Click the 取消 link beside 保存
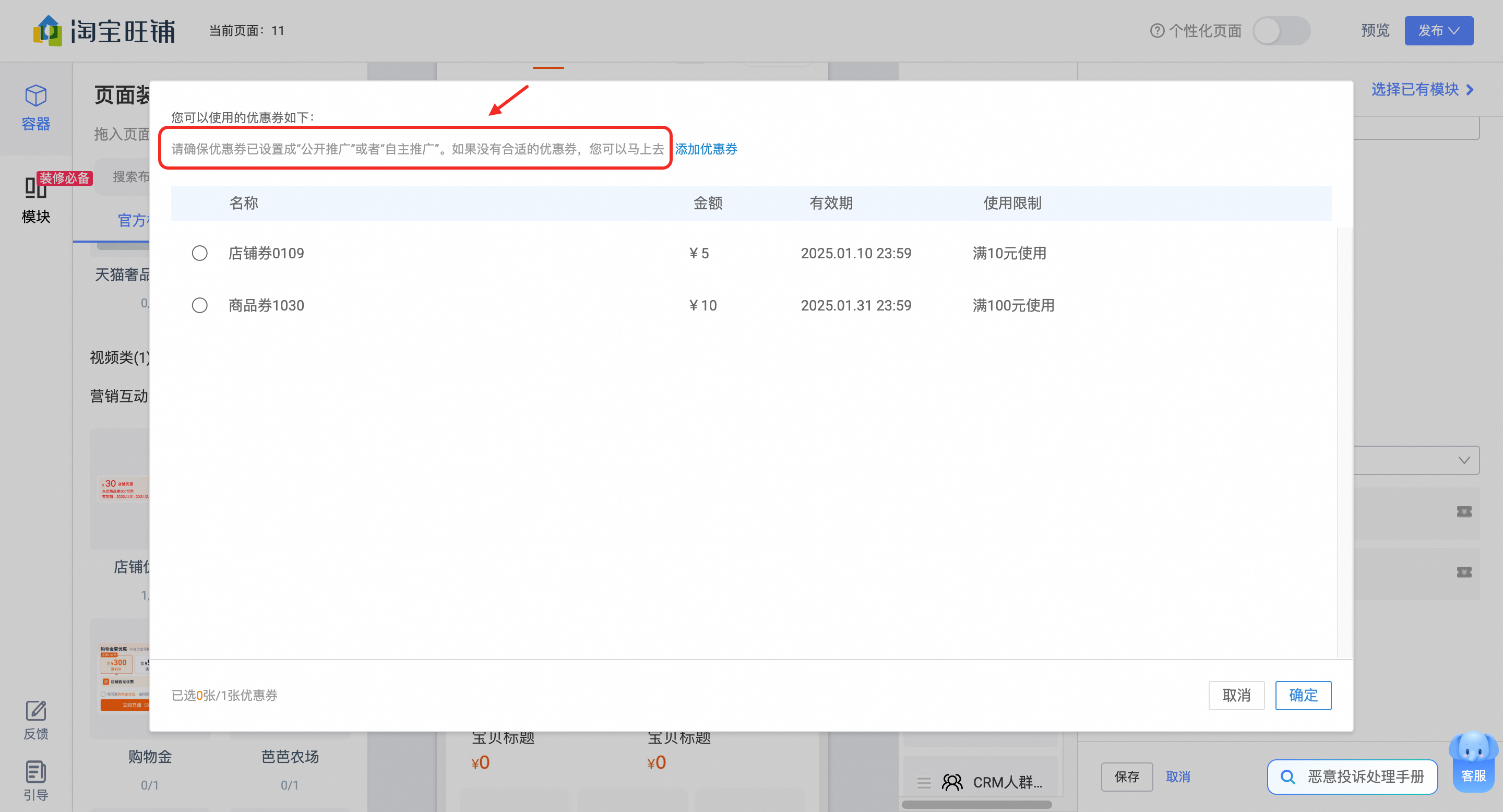Image resolution: width=1503 pixels, height=812 pixels. 1177,777
